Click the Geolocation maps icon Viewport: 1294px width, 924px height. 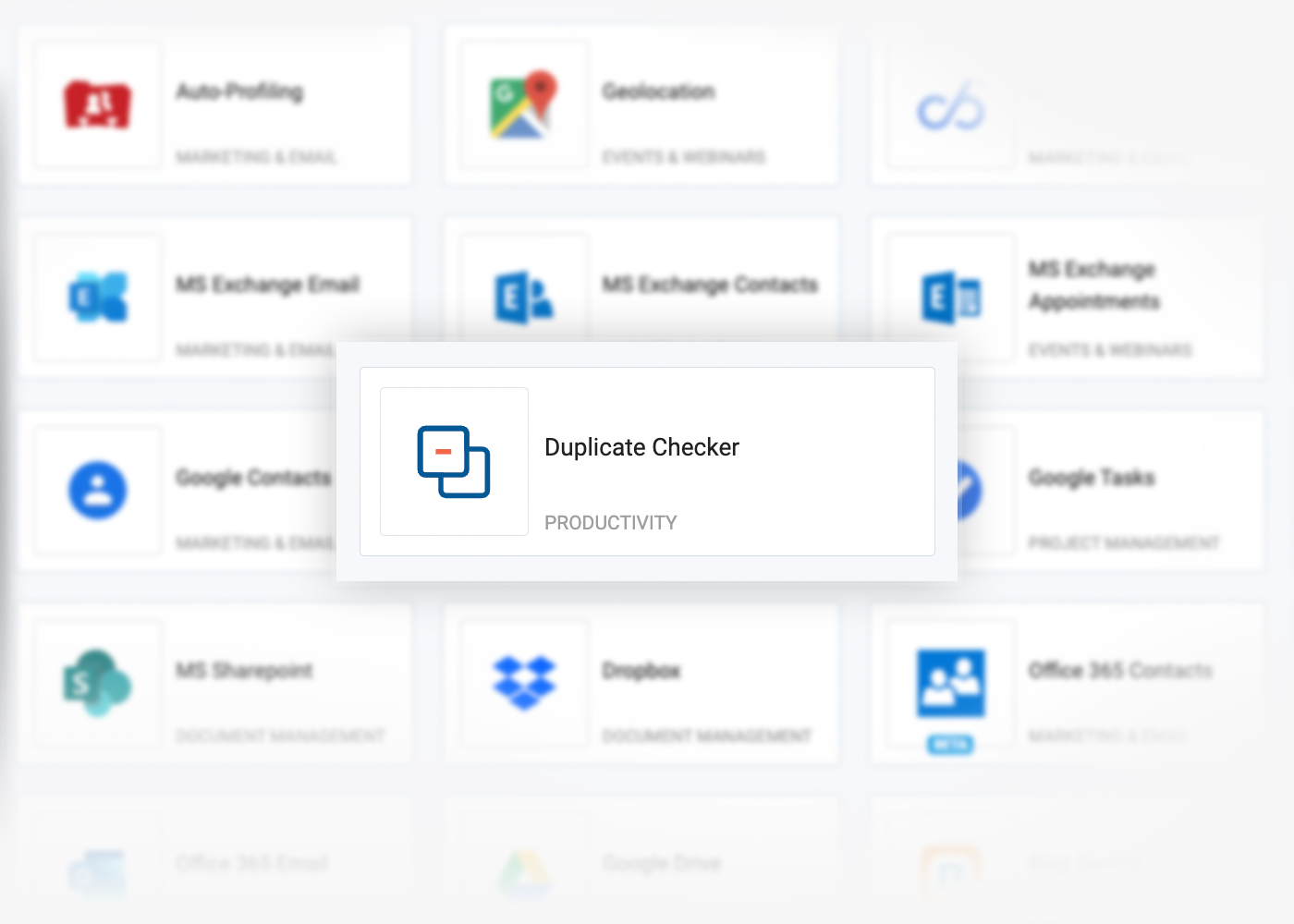(523, 103)
